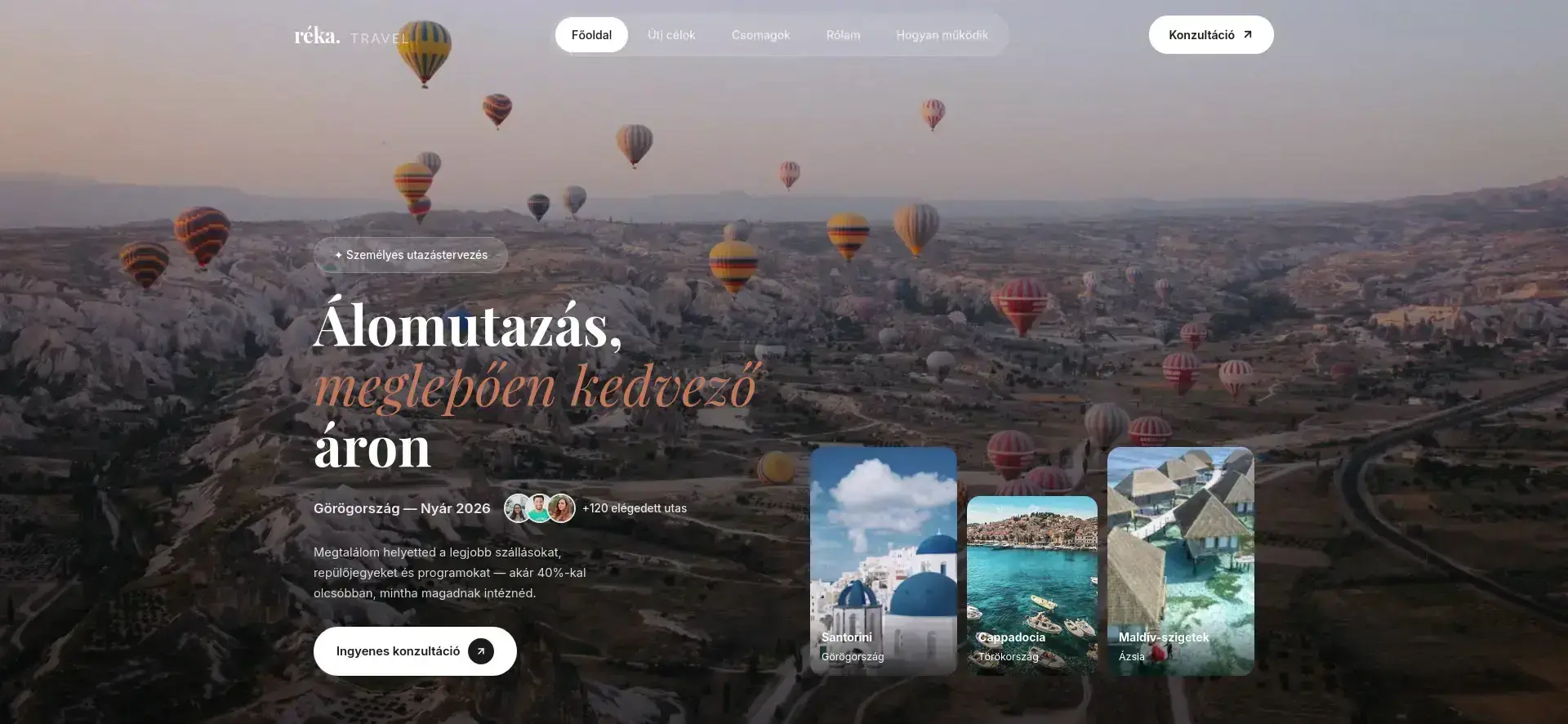This screenshot has height=724, width=1568.
Task: Click the +120 elégedett utas text
Action: [635, 508]
